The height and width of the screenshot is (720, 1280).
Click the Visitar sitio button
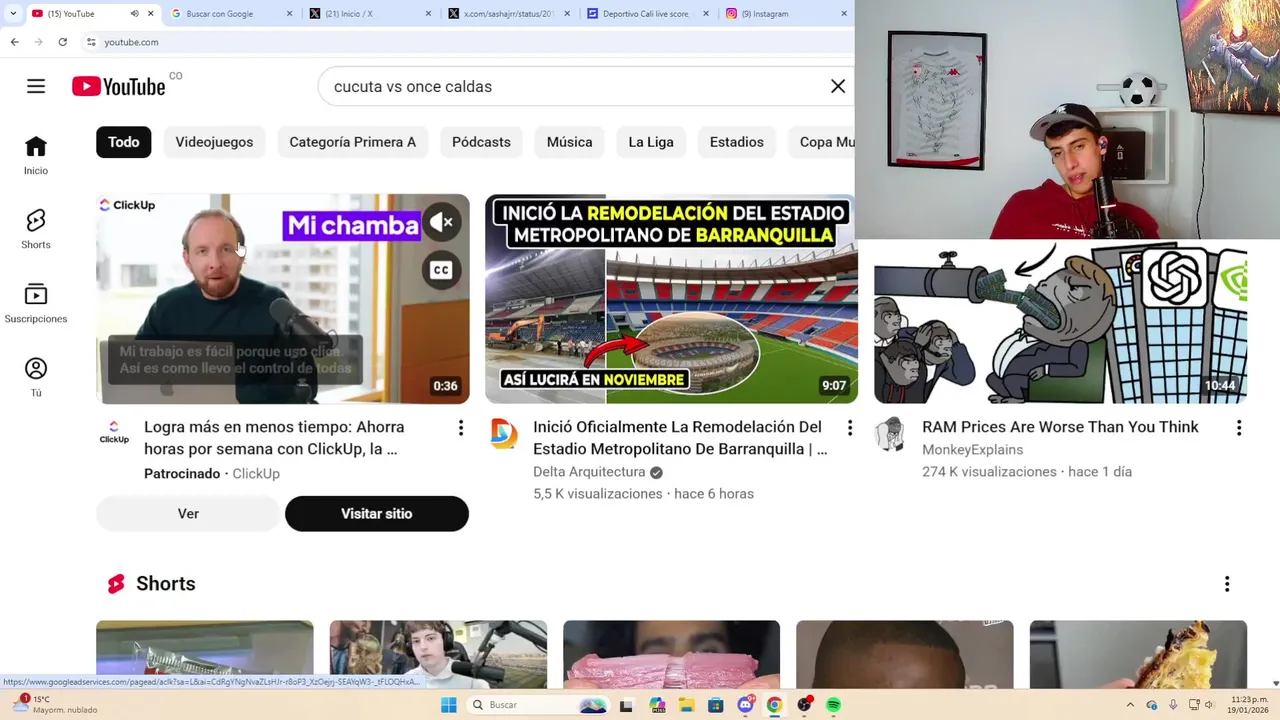click(x=376, y=514)
